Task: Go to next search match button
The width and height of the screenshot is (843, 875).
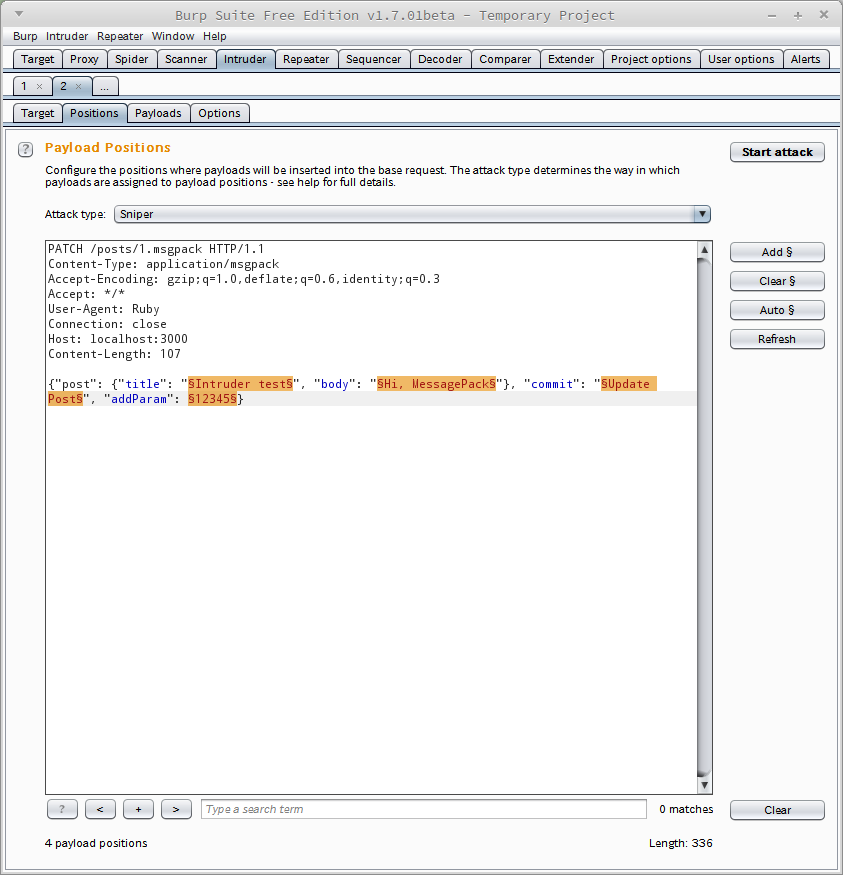Action: tap(176, 809)
